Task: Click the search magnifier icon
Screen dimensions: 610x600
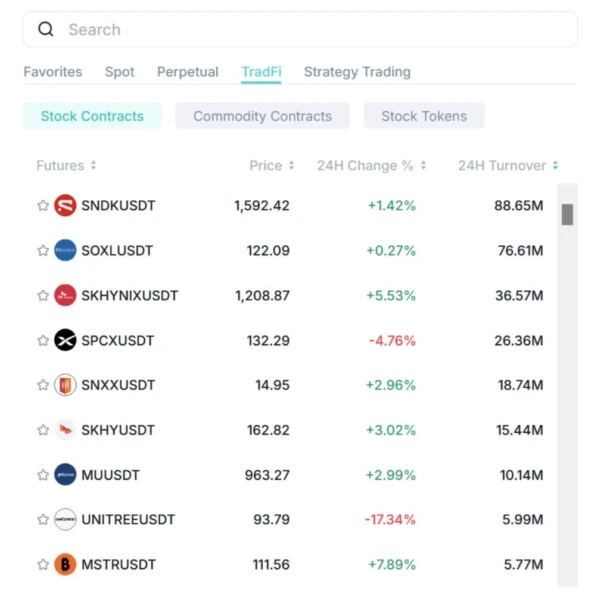Action: (x=46, y=29)
